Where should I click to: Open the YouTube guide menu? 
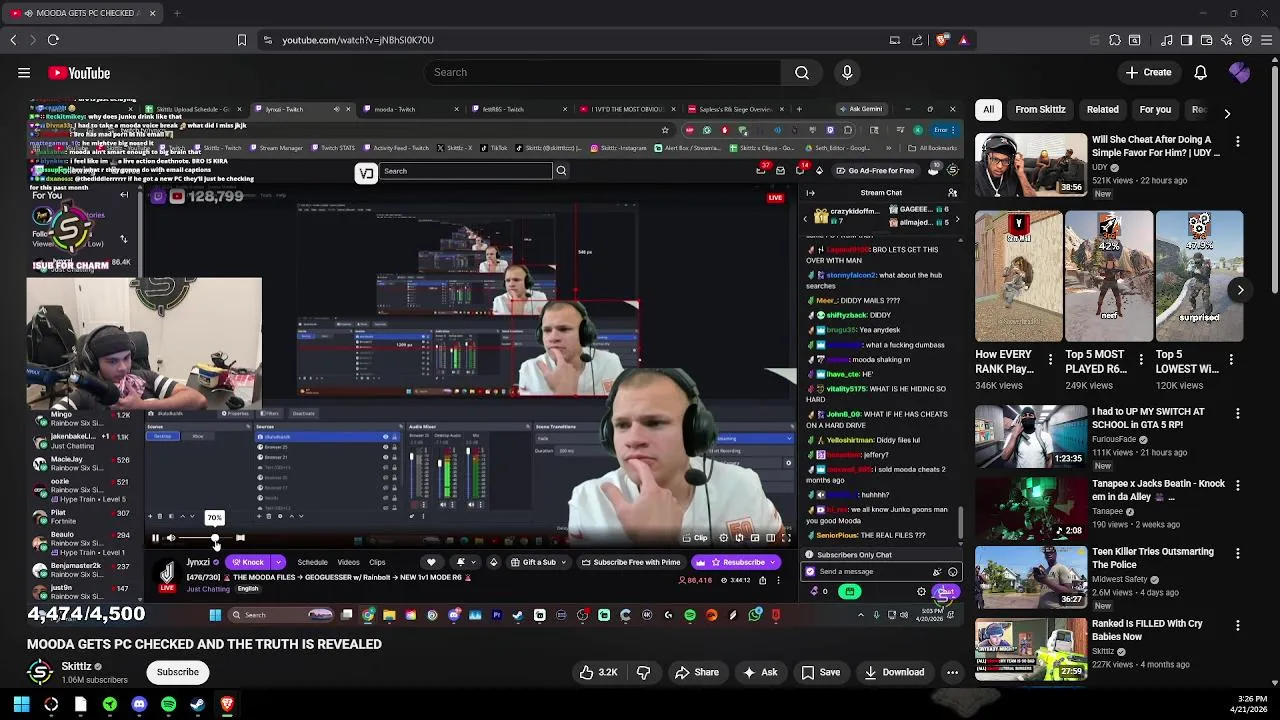click(24, 73)
